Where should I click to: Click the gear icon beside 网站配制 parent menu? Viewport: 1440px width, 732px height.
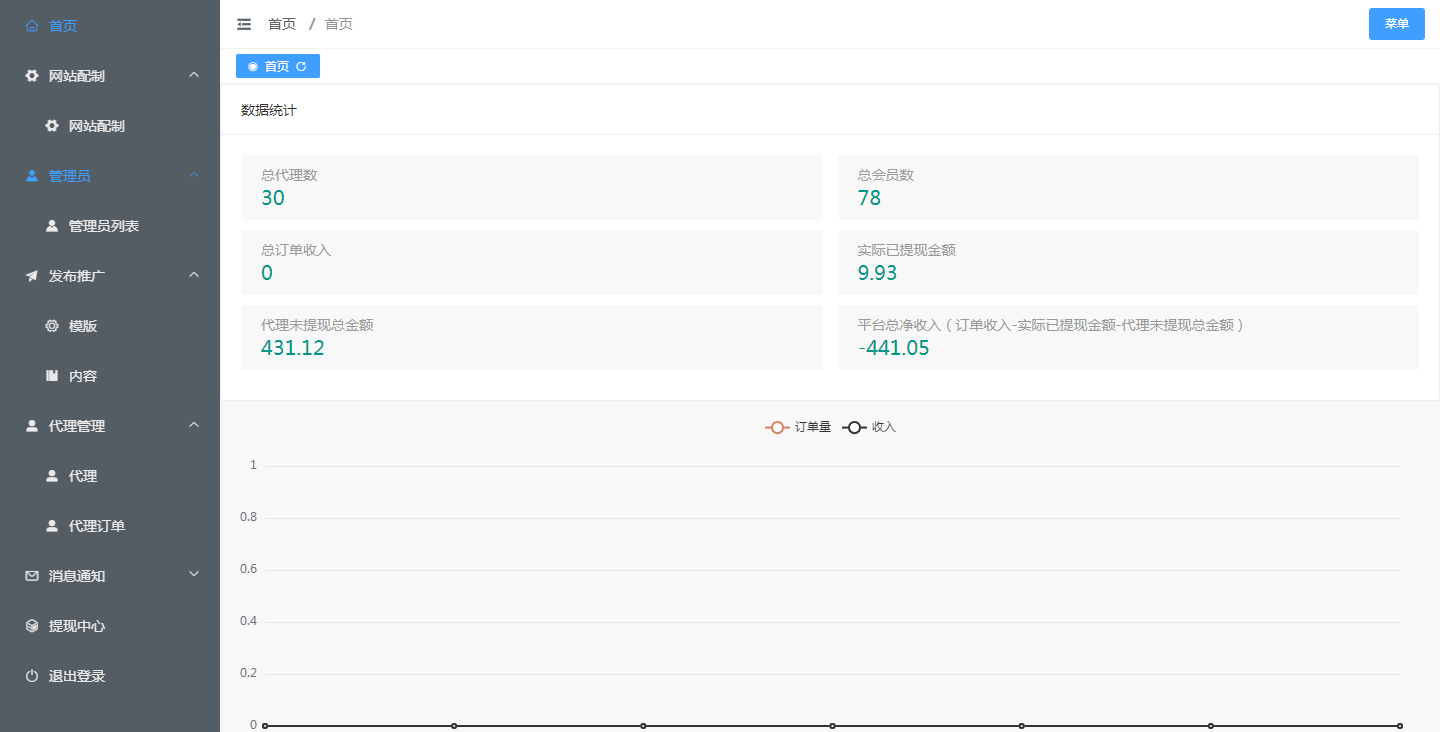pyautogui.click(x=32, y=76)
